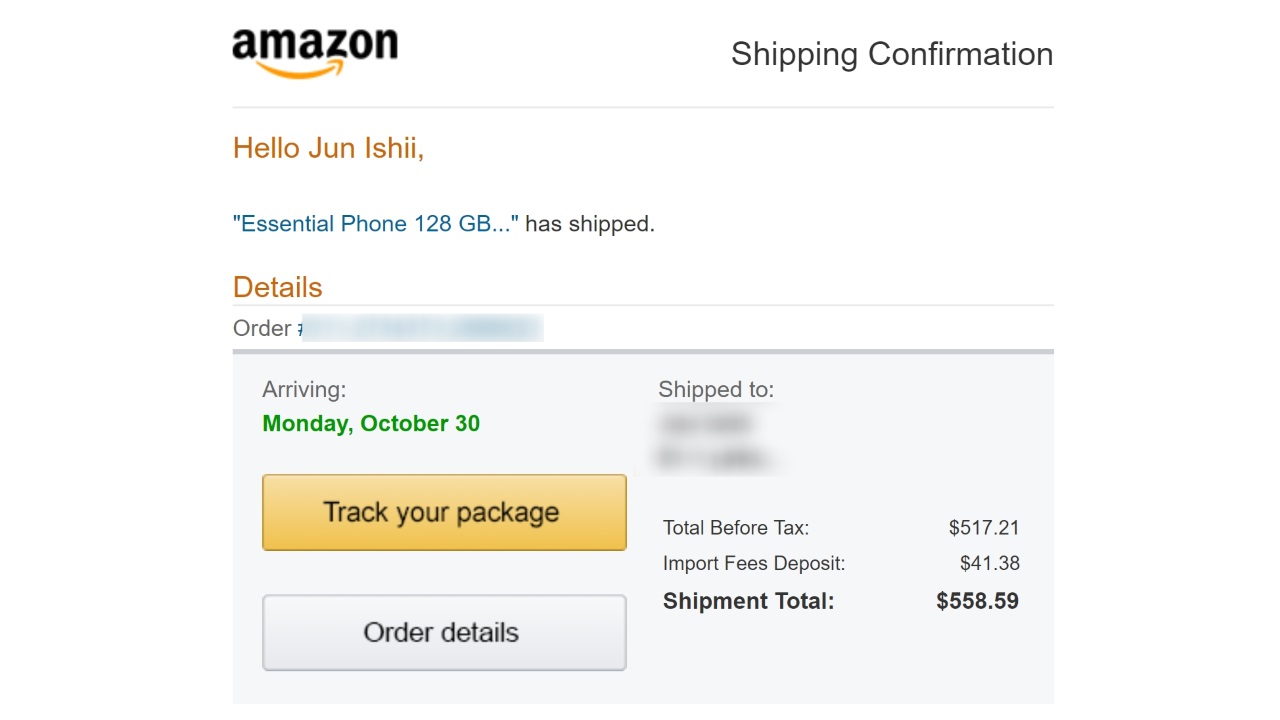Click the Import Fees Deposit label
This screenshot has height=720, width=1280.
(753, 564)
